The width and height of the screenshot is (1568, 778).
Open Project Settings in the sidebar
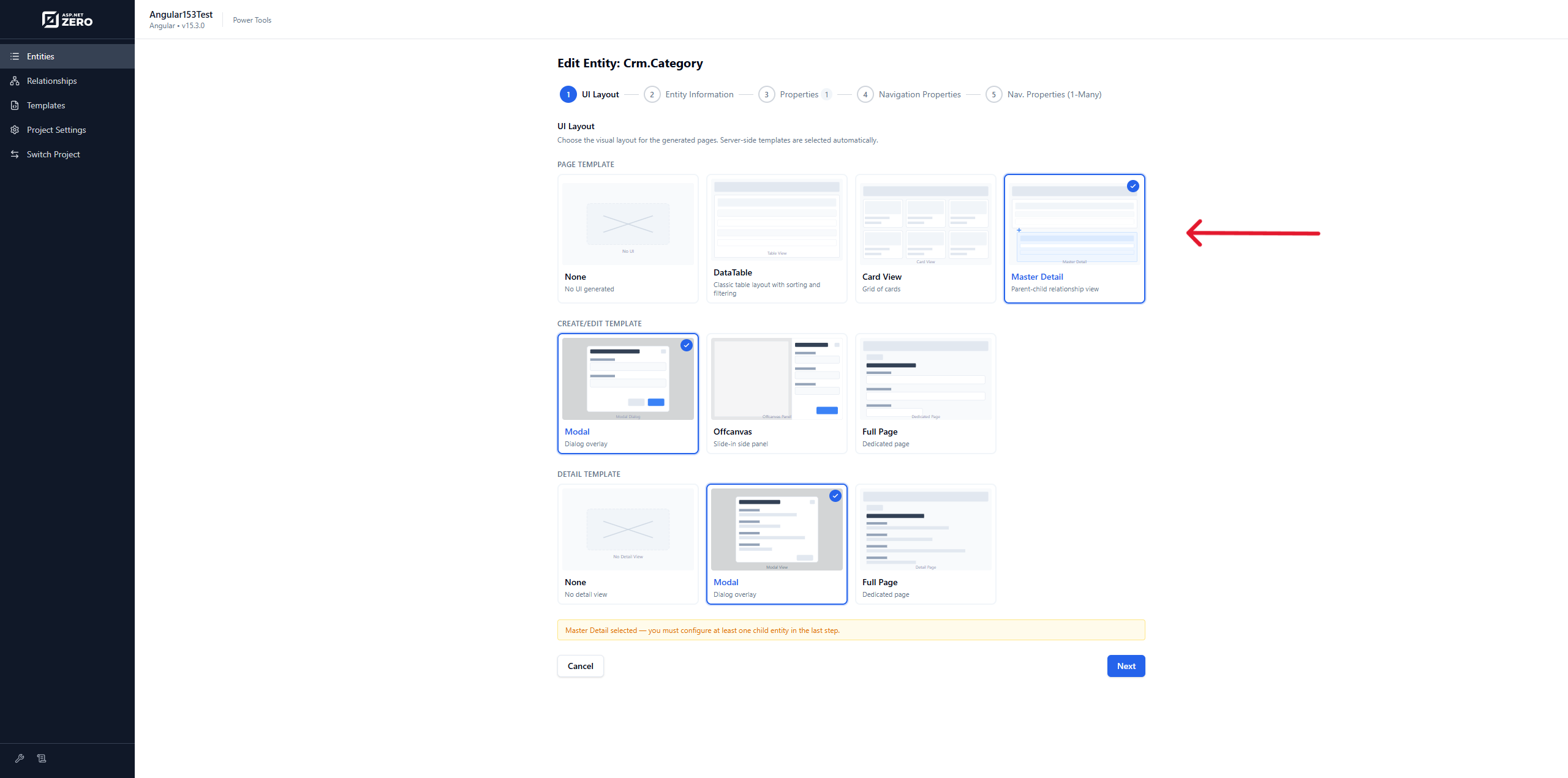[67, 130]
